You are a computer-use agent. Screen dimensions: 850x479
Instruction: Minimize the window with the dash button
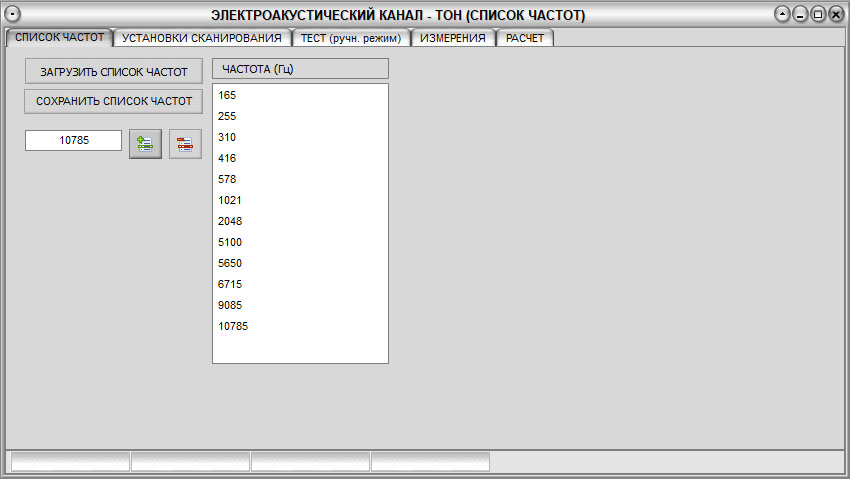tap(800, 15)
